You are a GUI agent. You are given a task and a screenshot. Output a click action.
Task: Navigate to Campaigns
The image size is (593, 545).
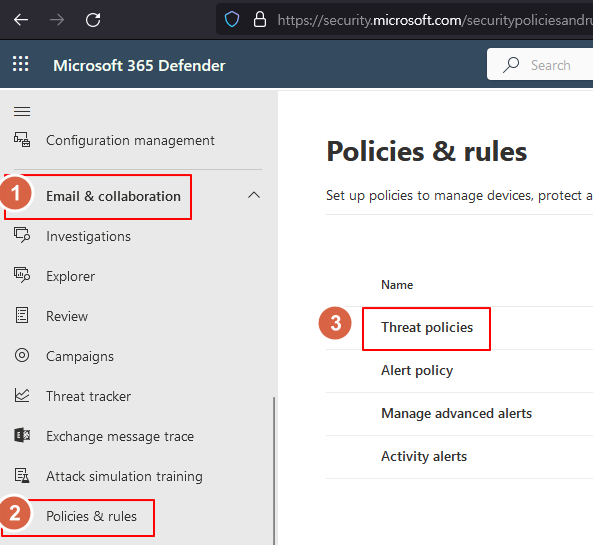80,357
